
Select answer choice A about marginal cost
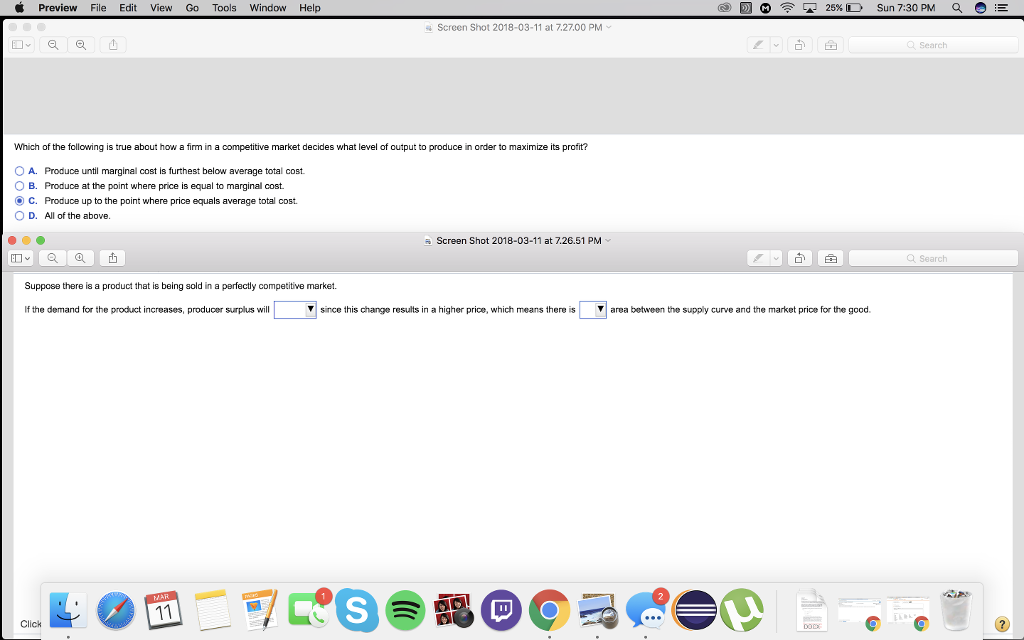[18, 171]
